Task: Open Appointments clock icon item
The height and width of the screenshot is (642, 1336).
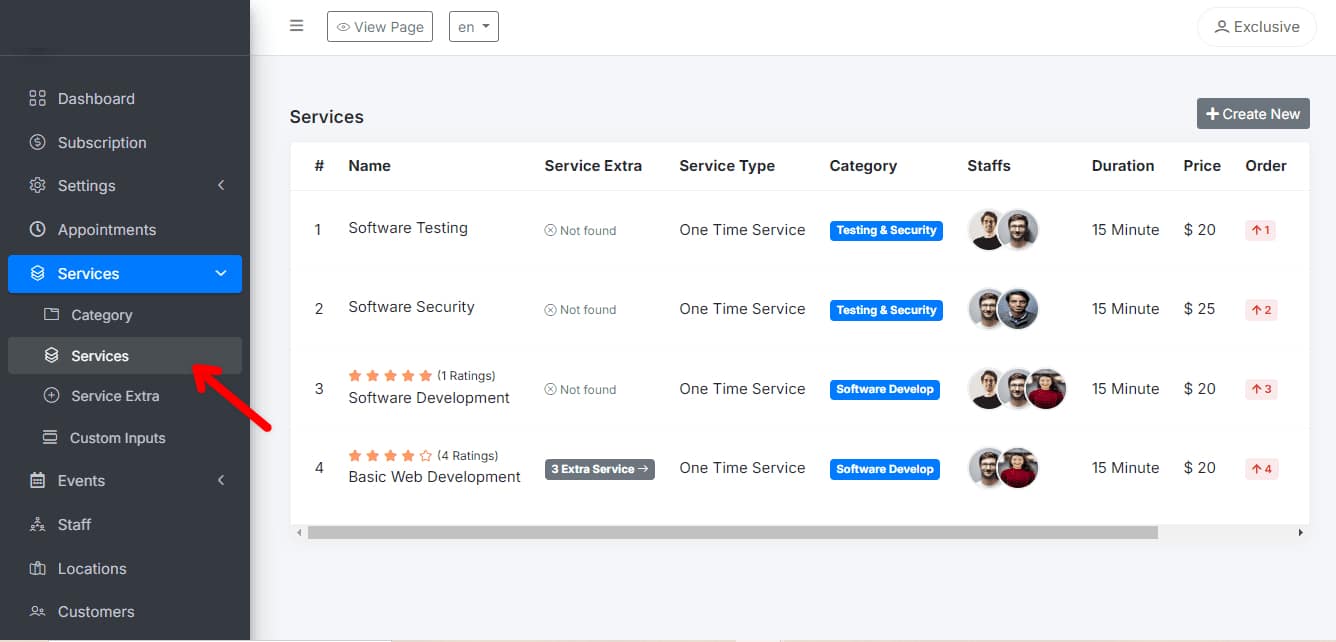Action: tap(38, 229)
